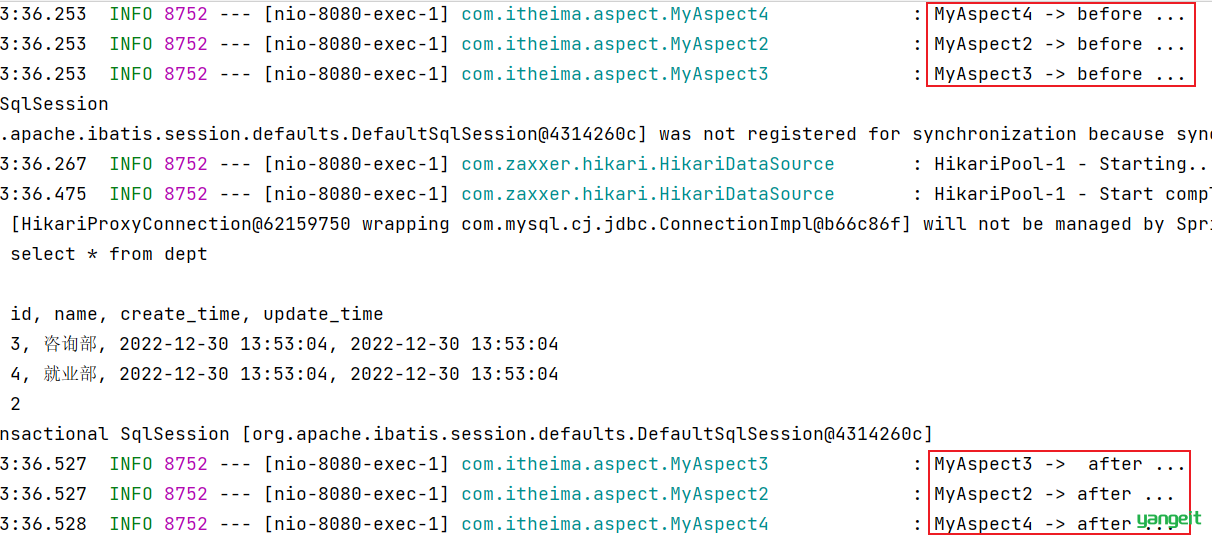Screen dimensions: 1212x538
Task: Click the 'id, name, create_time, update_time' columns line
Action: pos(197,314)
